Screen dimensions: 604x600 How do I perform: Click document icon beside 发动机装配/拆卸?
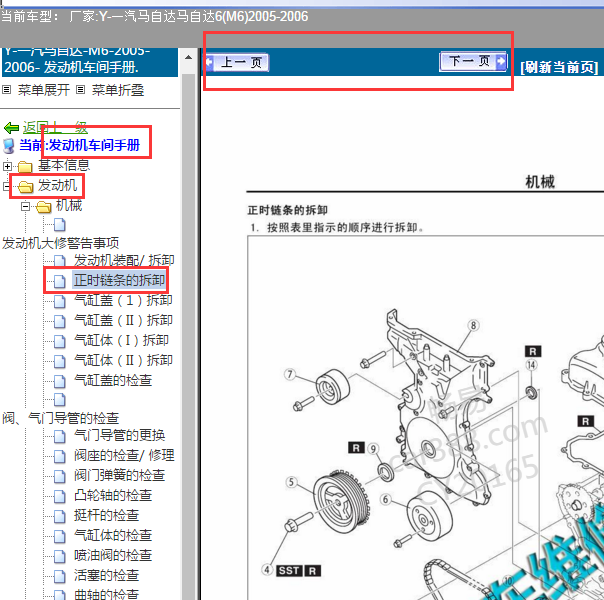pyautogui.click(x=60, y=261)
